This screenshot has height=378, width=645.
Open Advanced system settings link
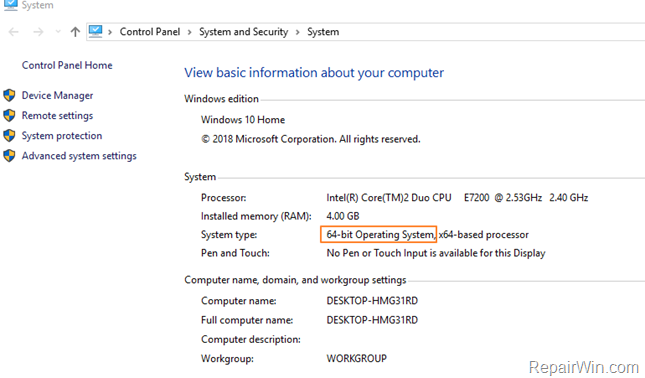[x=79, y=156]
